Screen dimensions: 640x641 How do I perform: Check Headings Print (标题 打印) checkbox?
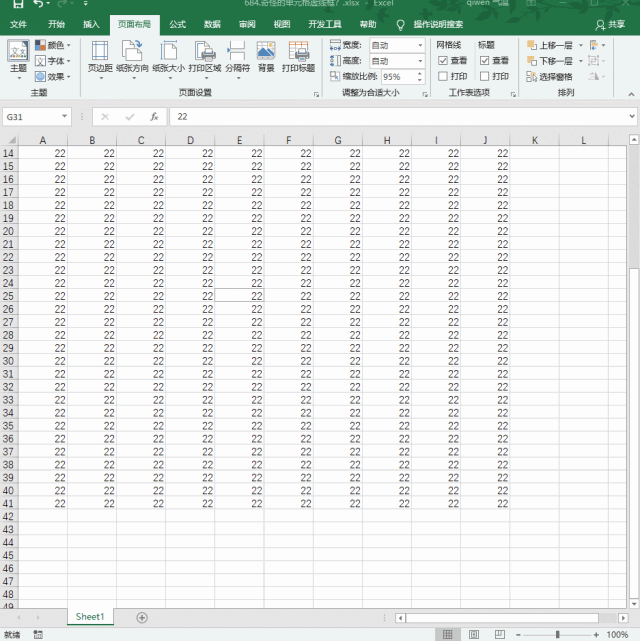tap(485, 76)
